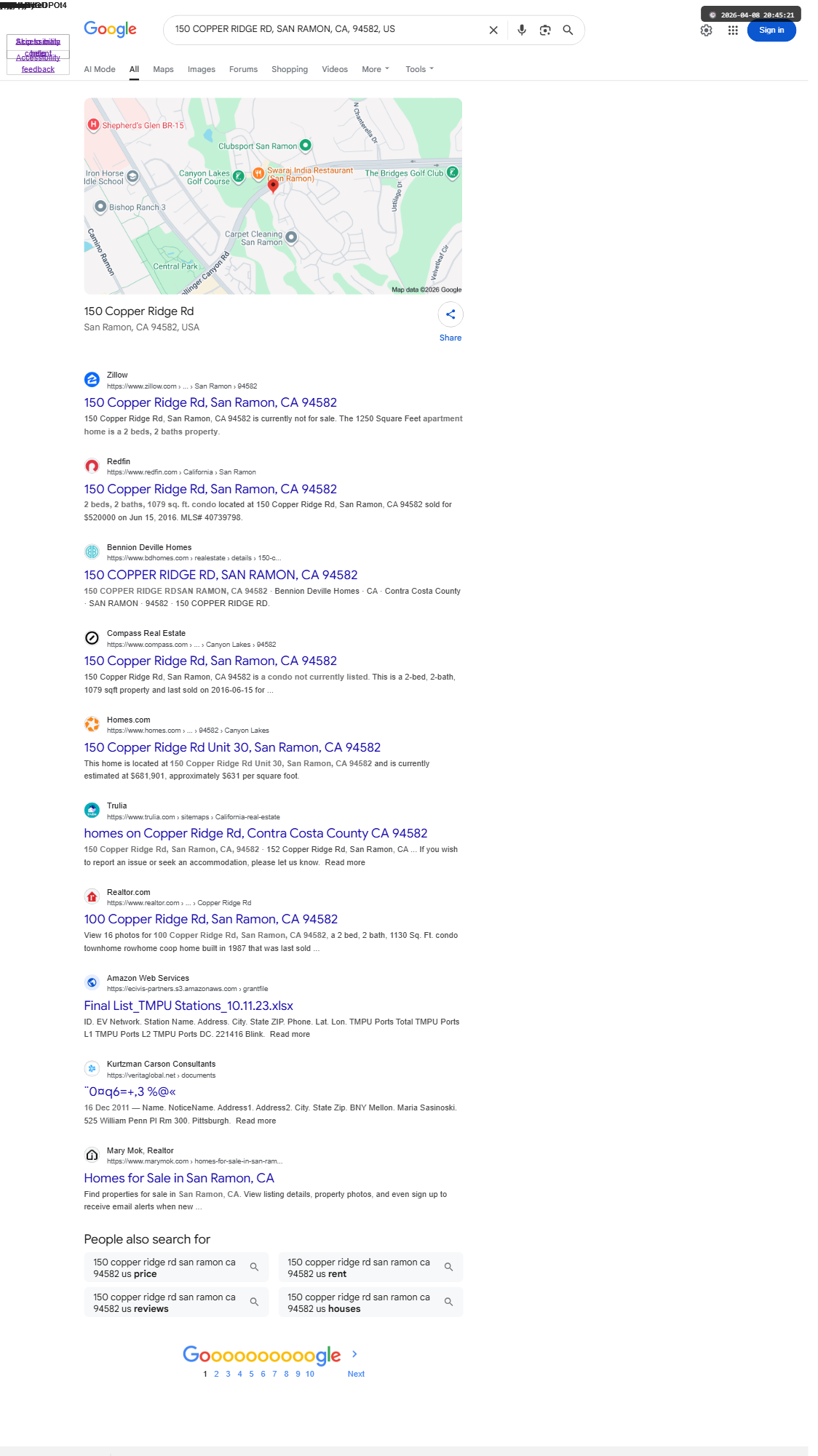Go to results page 10

pos(310,1374)
